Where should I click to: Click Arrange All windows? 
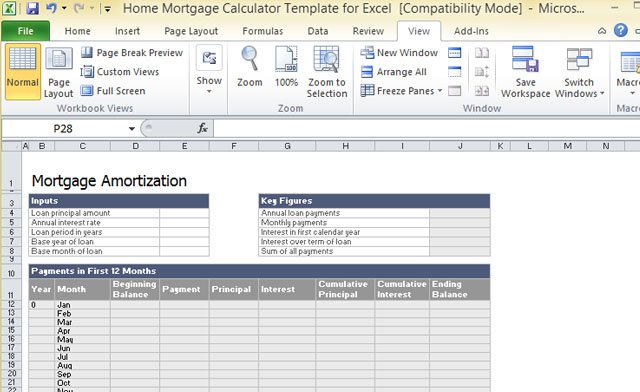click(x=393, y=72)
